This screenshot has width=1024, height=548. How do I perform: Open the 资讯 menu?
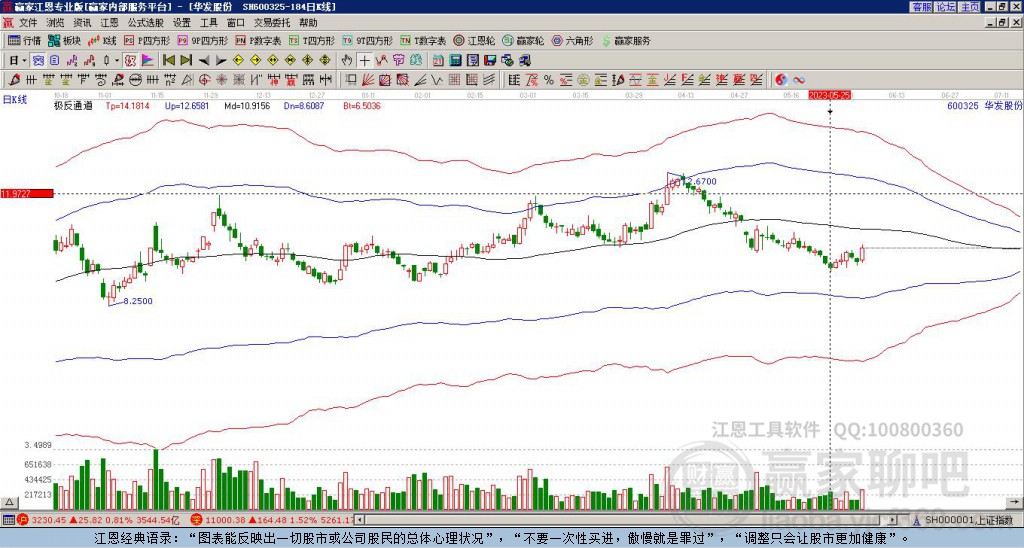(x=82, y=23)
